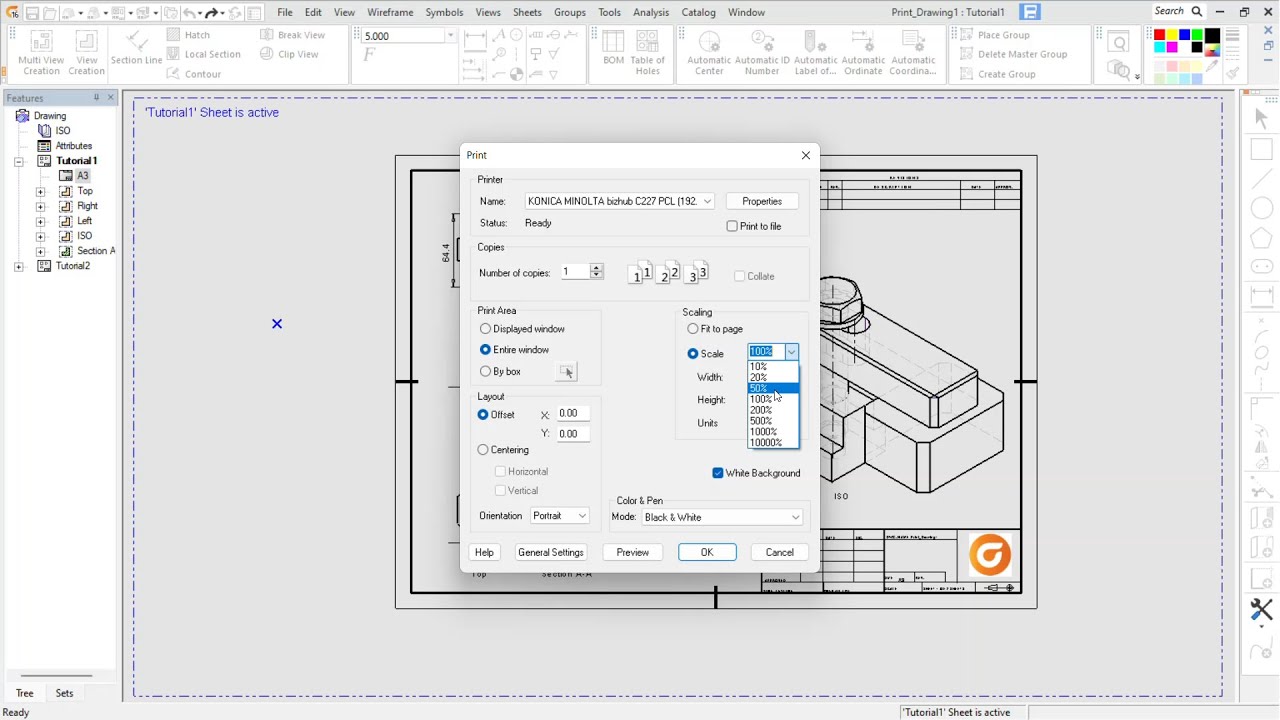Click the Multi View Creation tool
Screen dimensions: 1280x720
(41, 52)
